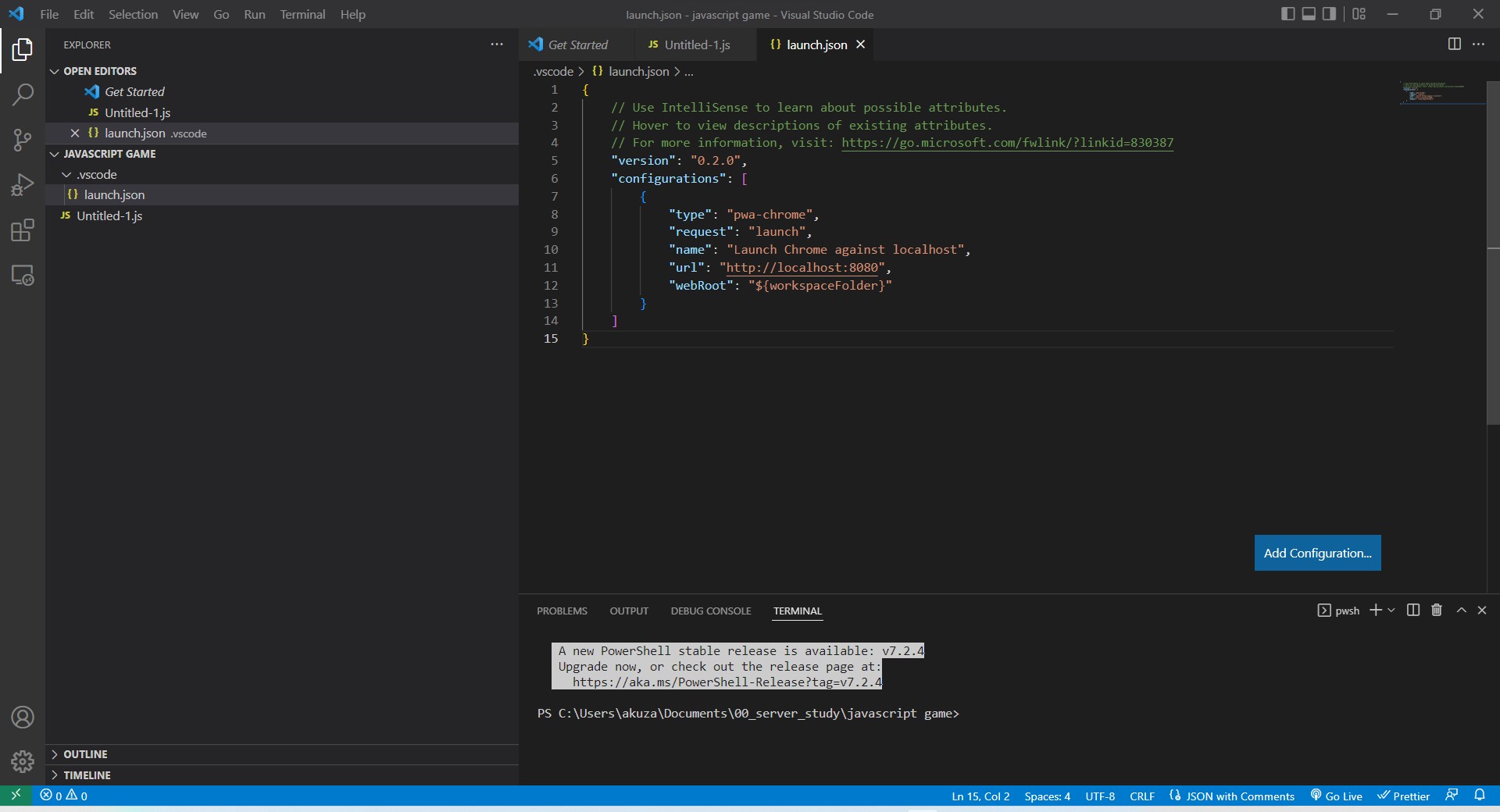Open the Remote Explorer view
The image size is (1500, 812).
[23, 275]
